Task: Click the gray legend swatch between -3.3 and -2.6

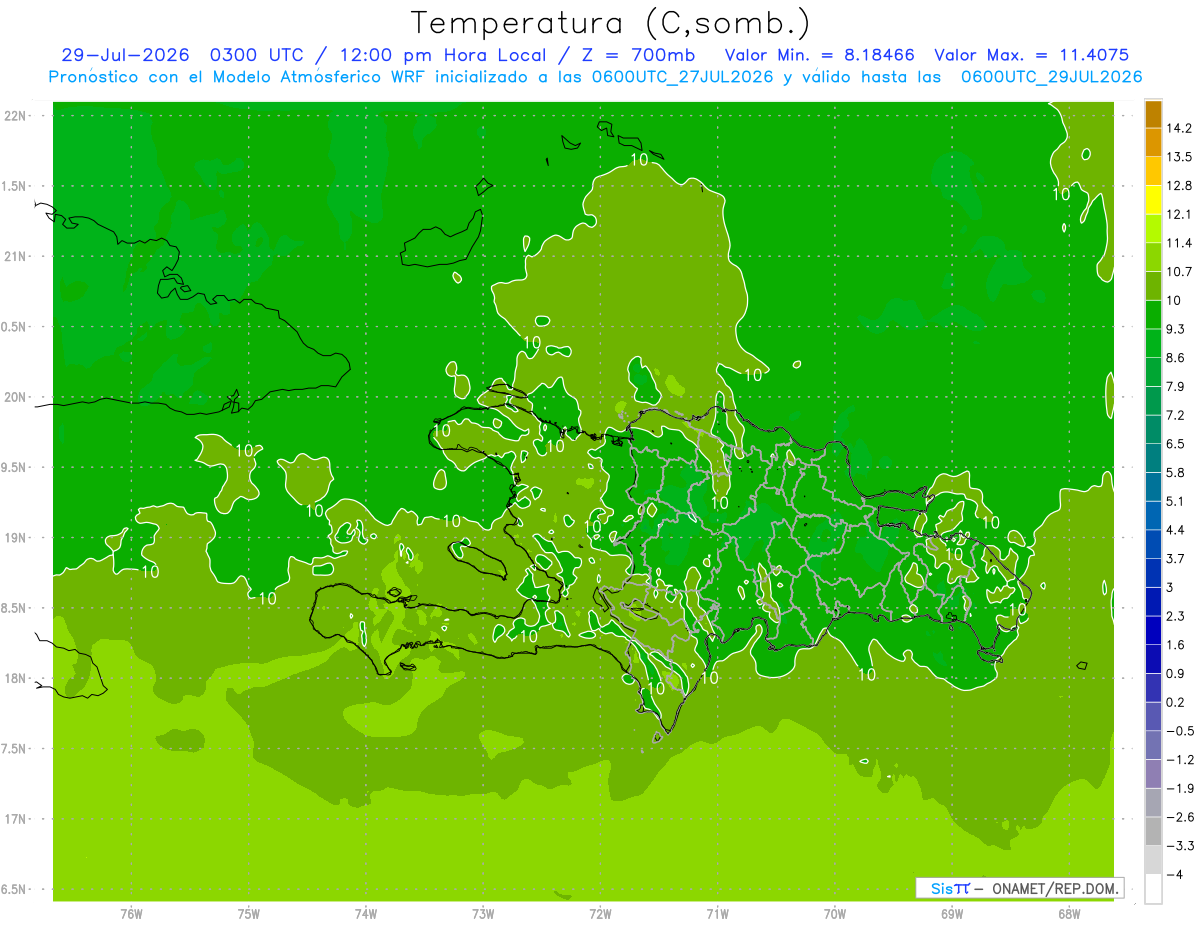Action: 1153,830
